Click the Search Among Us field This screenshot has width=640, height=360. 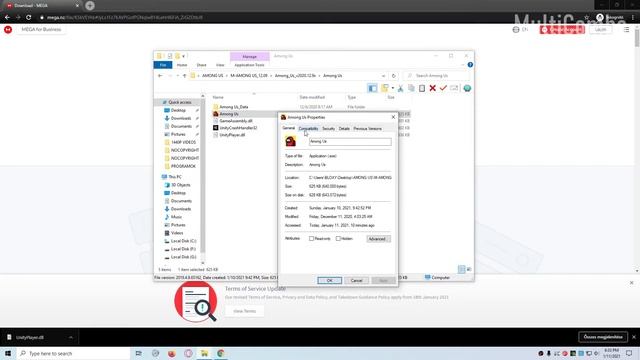[436, 76]
